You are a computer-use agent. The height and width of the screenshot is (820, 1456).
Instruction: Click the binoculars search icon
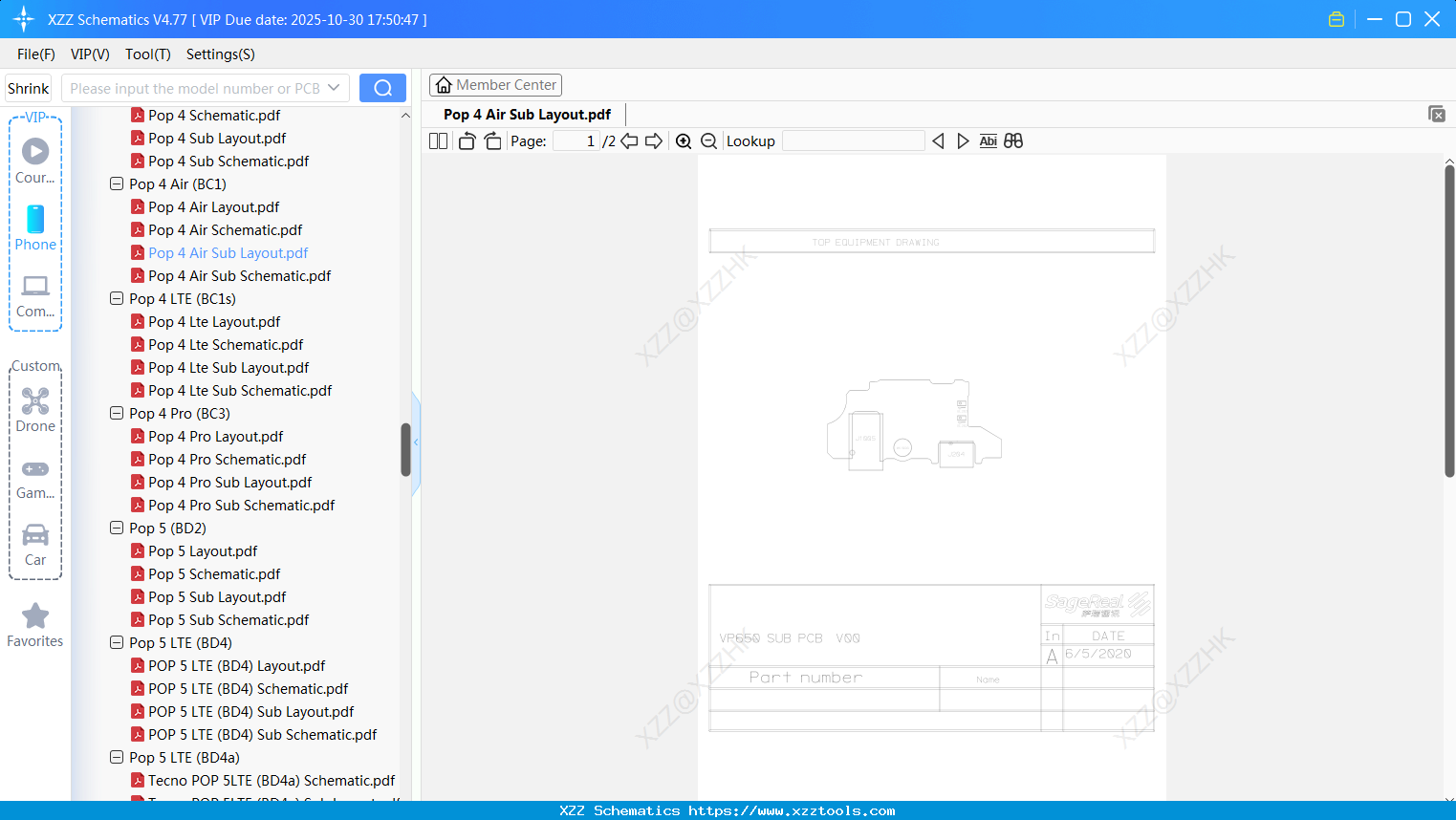coord(1013,140)
